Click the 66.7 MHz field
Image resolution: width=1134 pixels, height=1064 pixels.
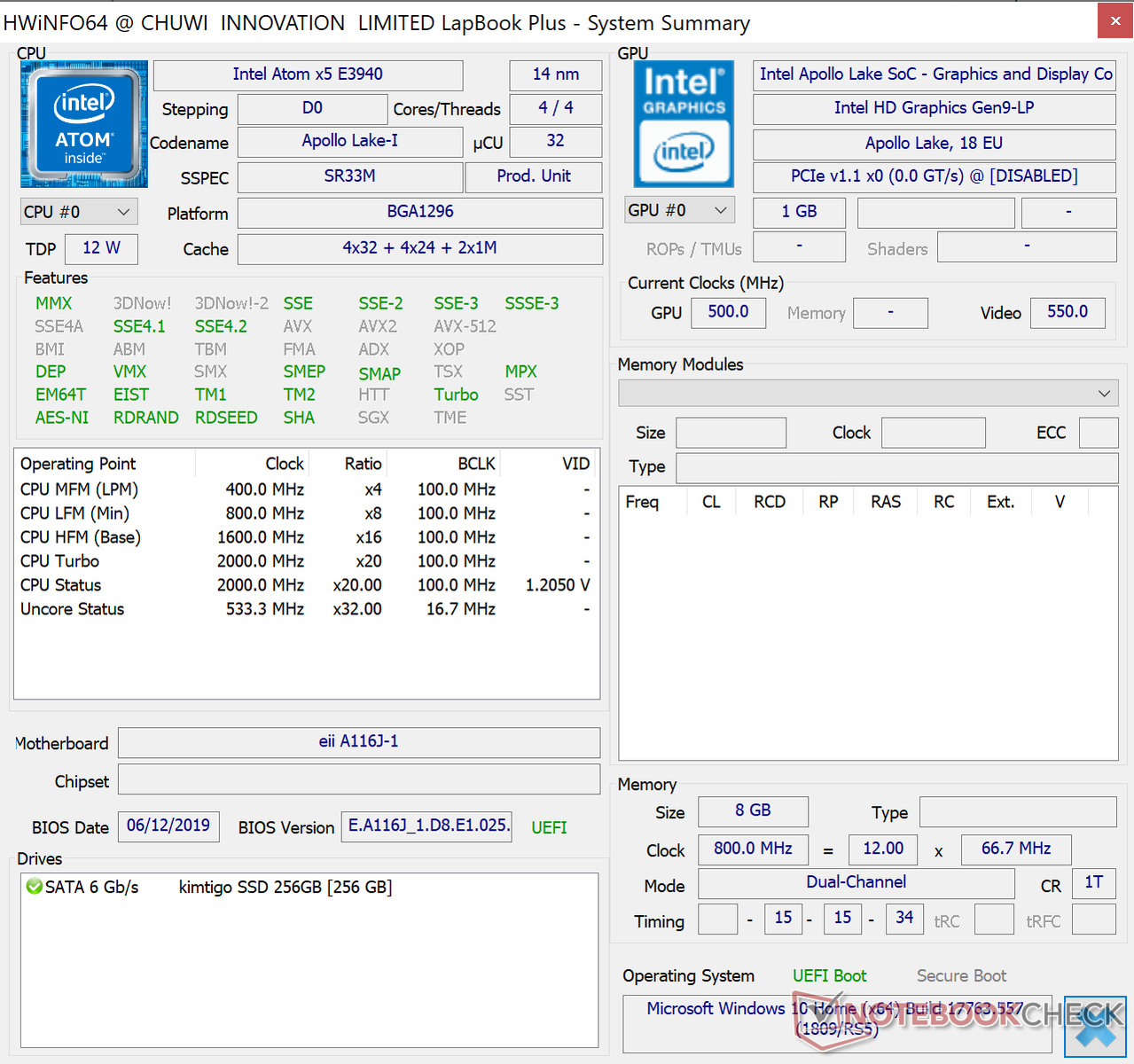[x=1015, y=849]
